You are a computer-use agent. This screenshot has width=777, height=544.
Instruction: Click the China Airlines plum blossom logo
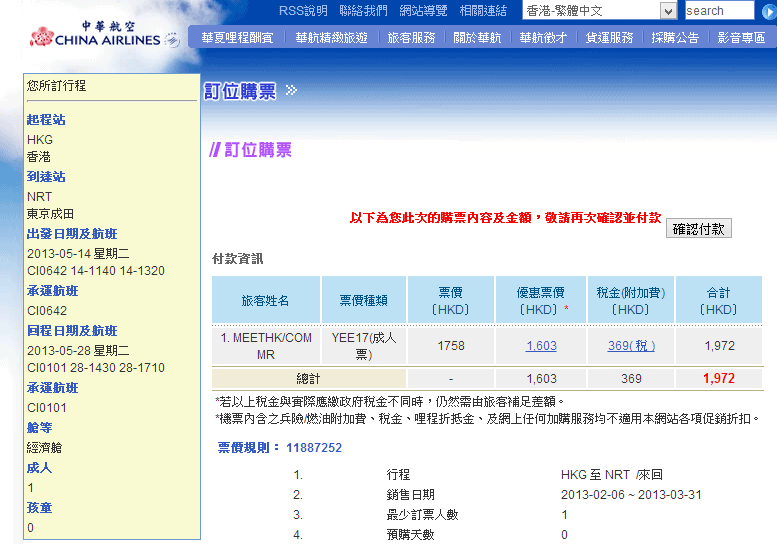coord(41,37)
